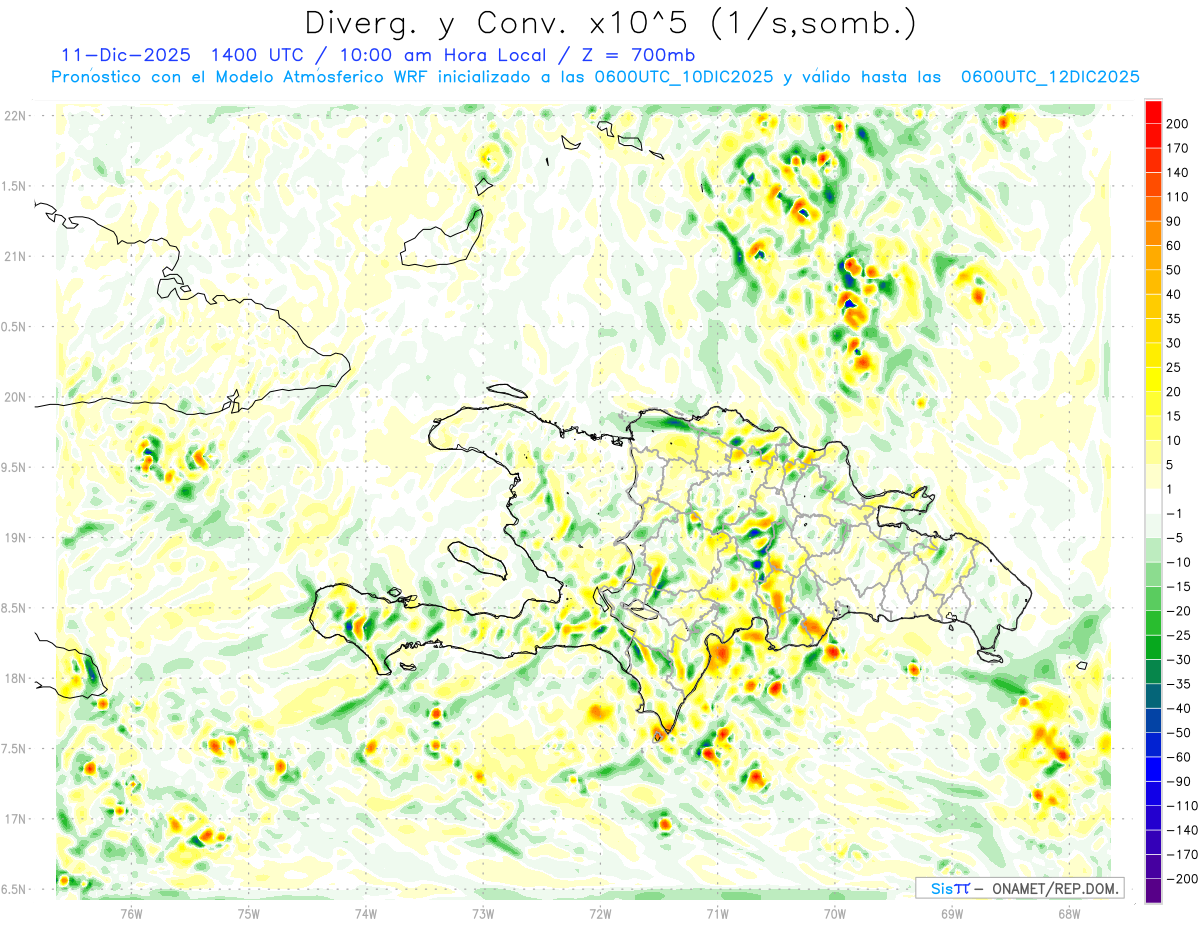Click the '22N' latitude label
Viewport: 1200px width, 927px height.
point(14,116)
